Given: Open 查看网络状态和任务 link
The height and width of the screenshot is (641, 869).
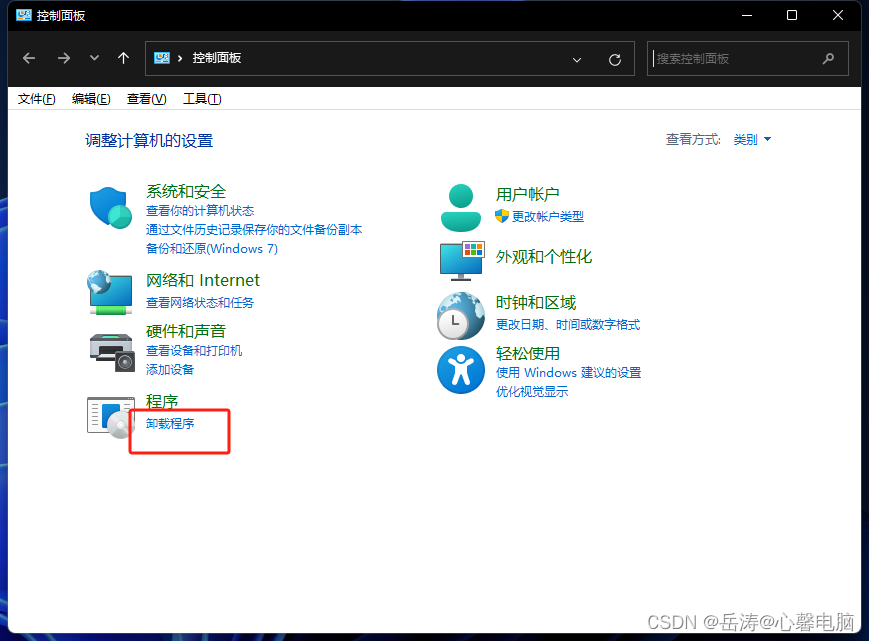Looking at the screenshot, I should [200, 302].
